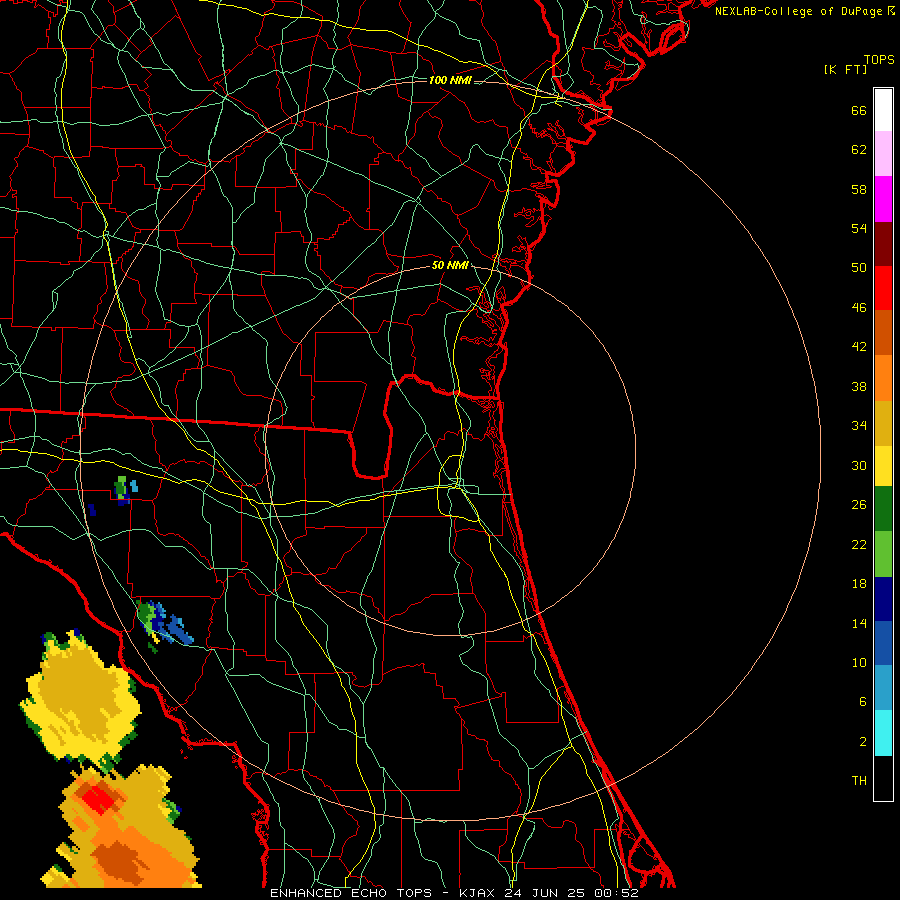Click the navy blue swatch near 18

[883, 599]
